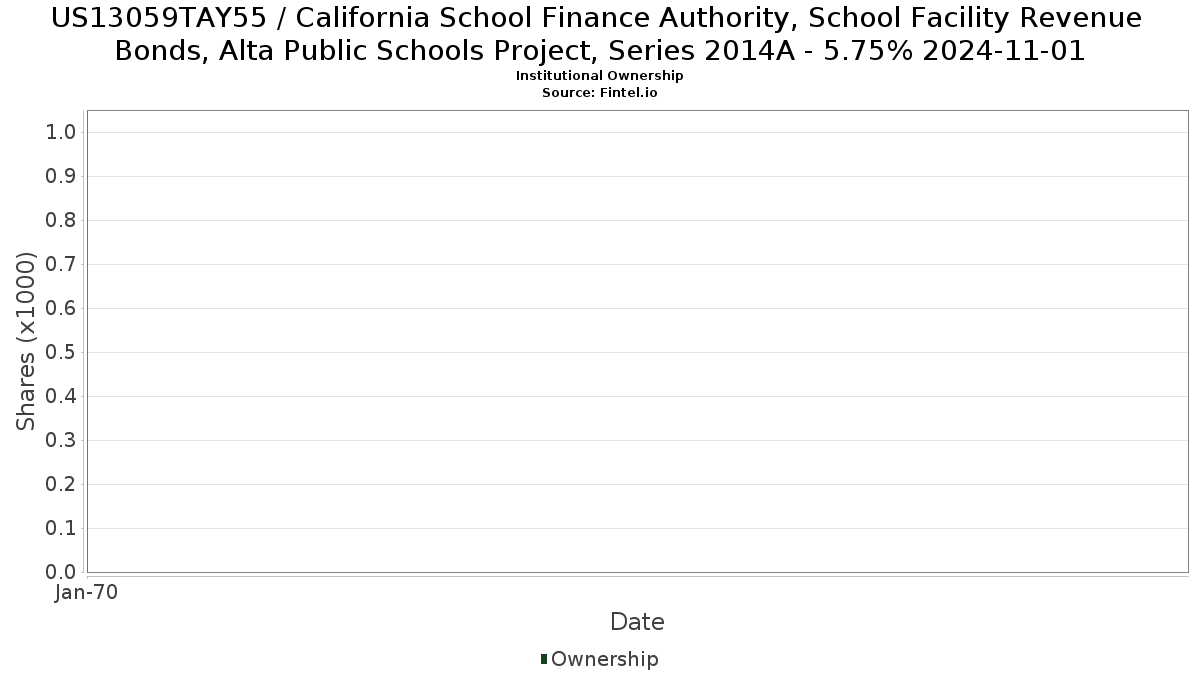The height and width of the screenshot is (675, 1200).
Task: Click the Institutional Ownership subtitle
Action: coord(599,76)
